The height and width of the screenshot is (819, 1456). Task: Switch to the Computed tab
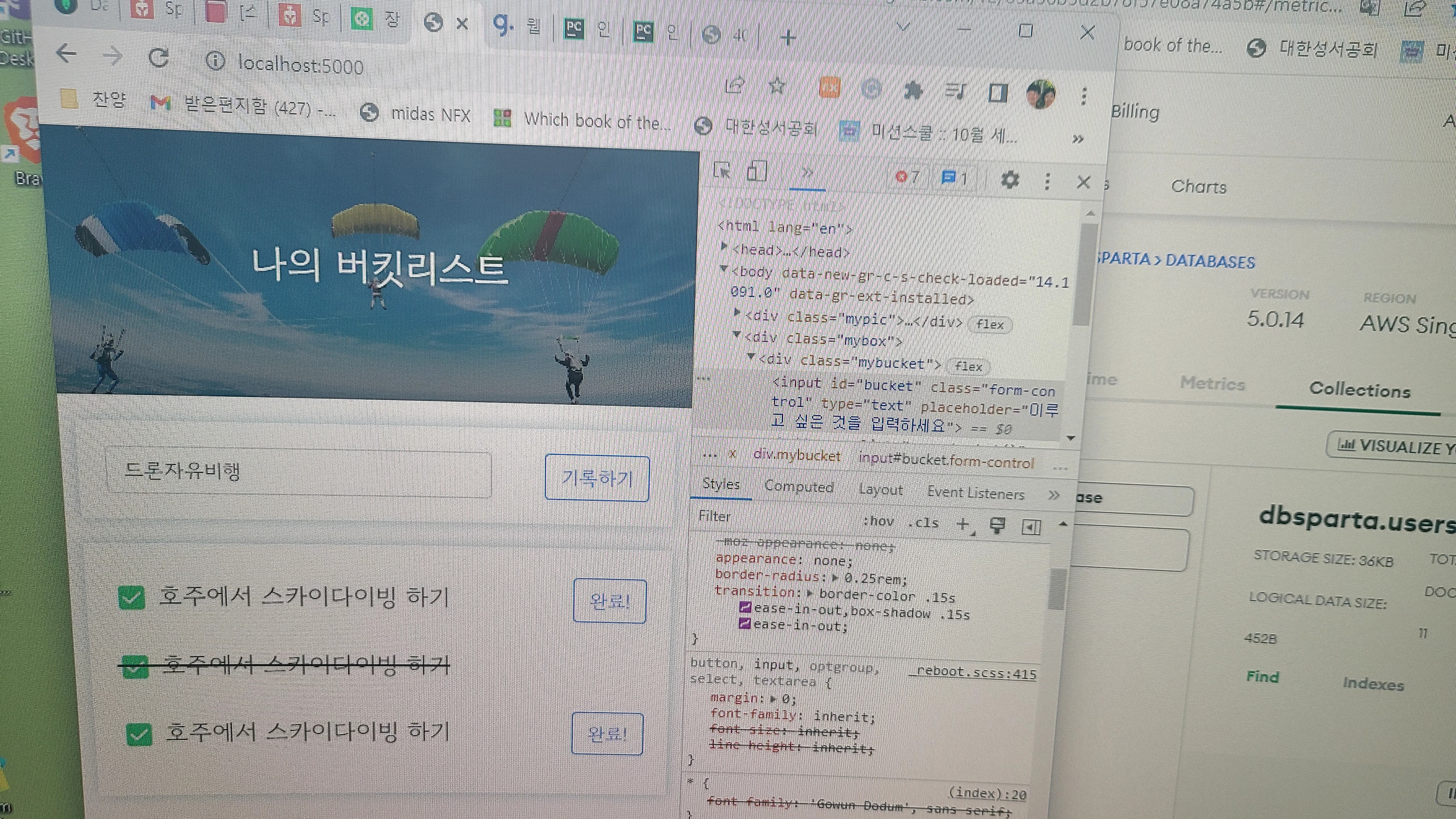(x=799, y=487)
